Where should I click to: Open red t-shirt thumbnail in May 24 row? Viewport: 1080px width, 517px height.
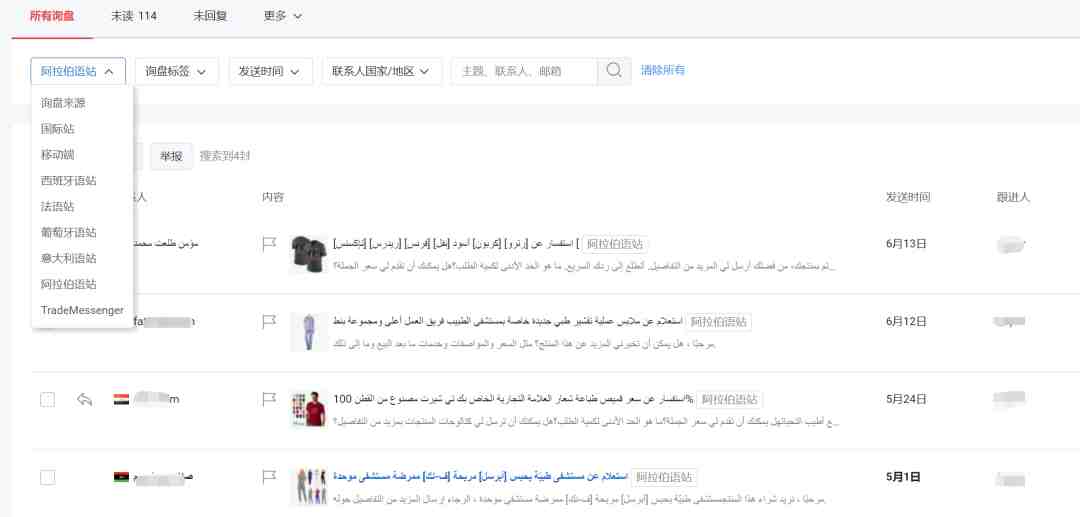coord(309,409)
